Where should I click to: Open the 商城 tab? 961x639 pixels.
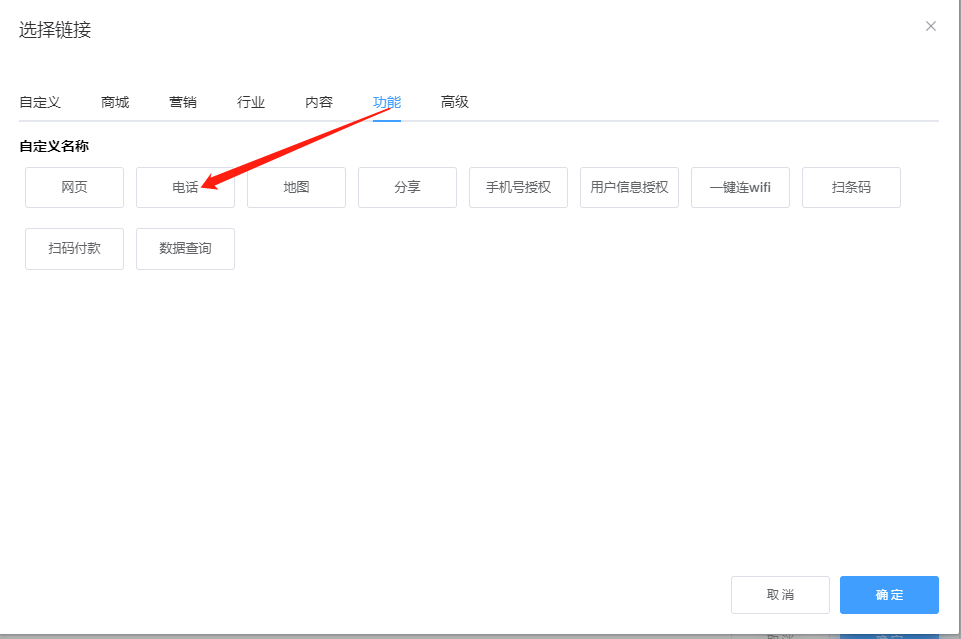coord(115,102)
